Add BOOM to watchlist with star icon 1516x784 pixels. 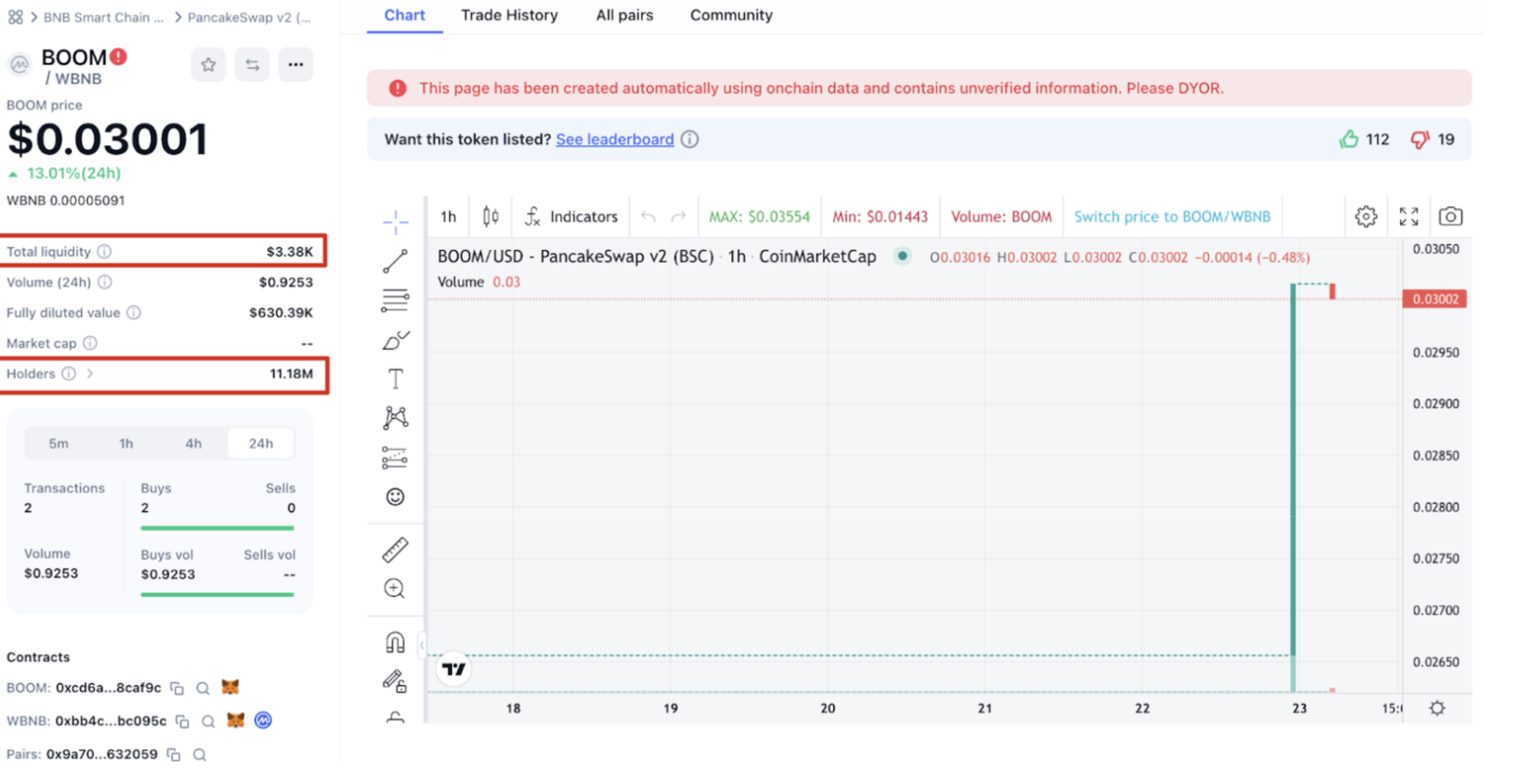pyautogui.click(x=208, y=64)
